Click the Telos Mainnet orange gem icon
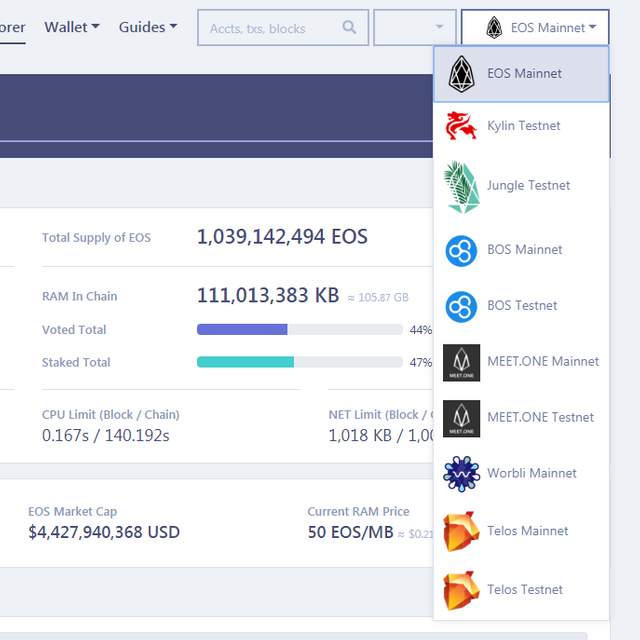The image size is (640, 640). [x=461, y=531]
